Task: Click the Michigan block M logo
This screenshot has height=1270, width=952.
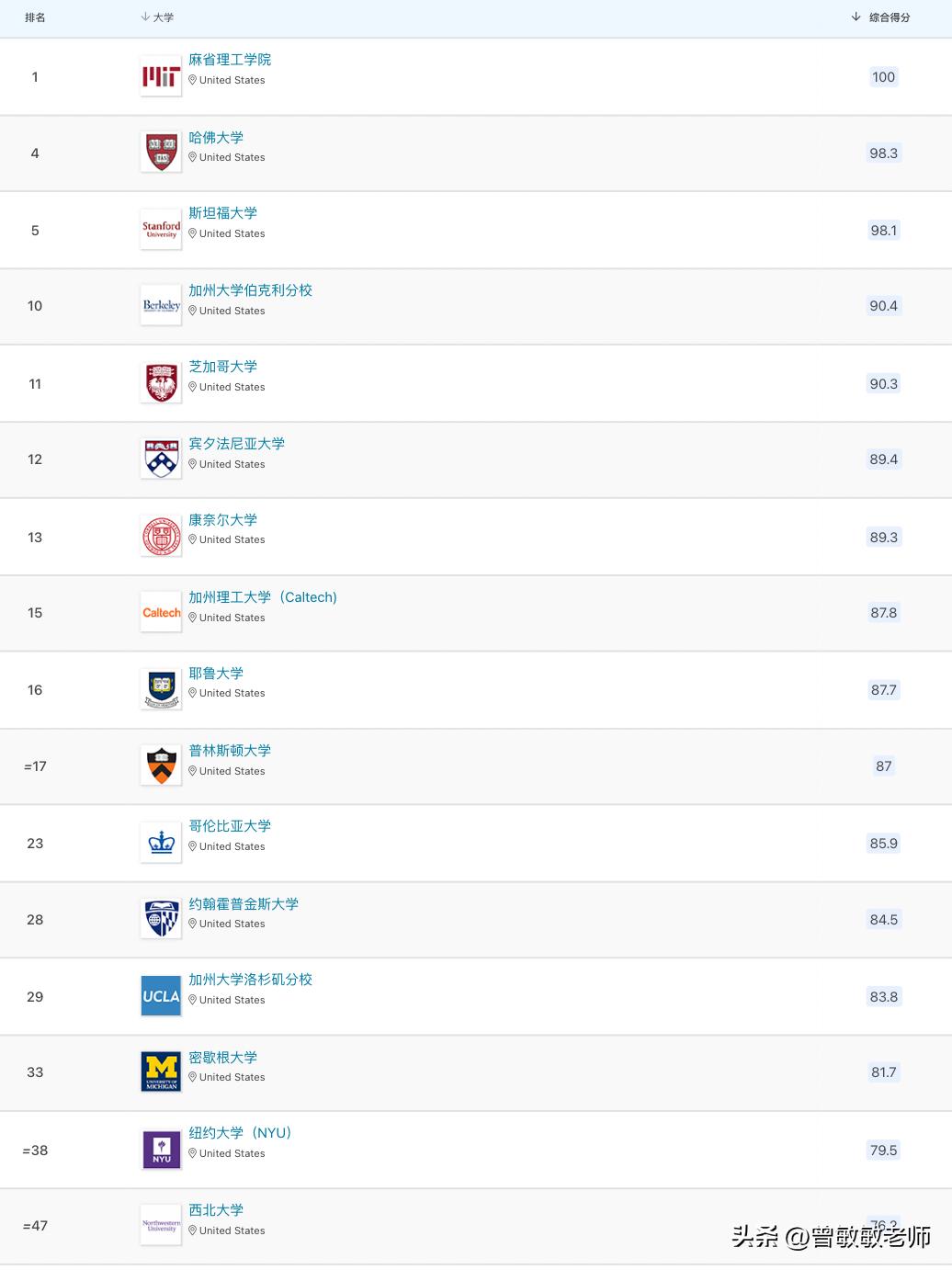Action: pyautogui.click(x=161, y=1072)
